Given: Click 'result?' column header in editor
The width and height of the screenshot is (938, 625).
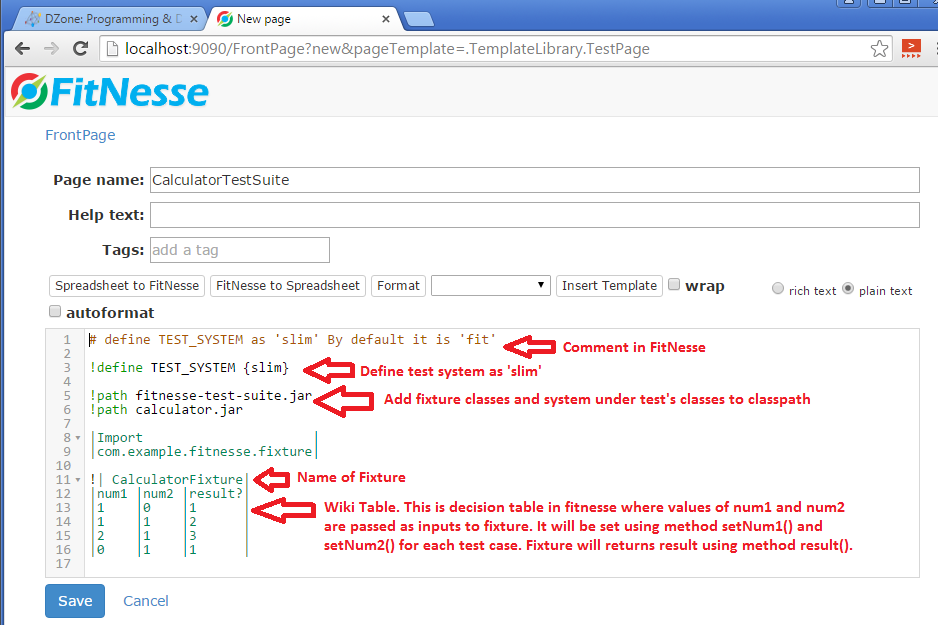Looking at the screenshot, I should coord(216,493).
